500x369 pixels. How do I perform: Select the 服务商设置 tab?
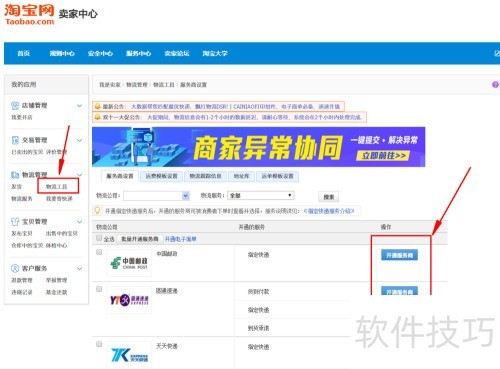[120, 176]
